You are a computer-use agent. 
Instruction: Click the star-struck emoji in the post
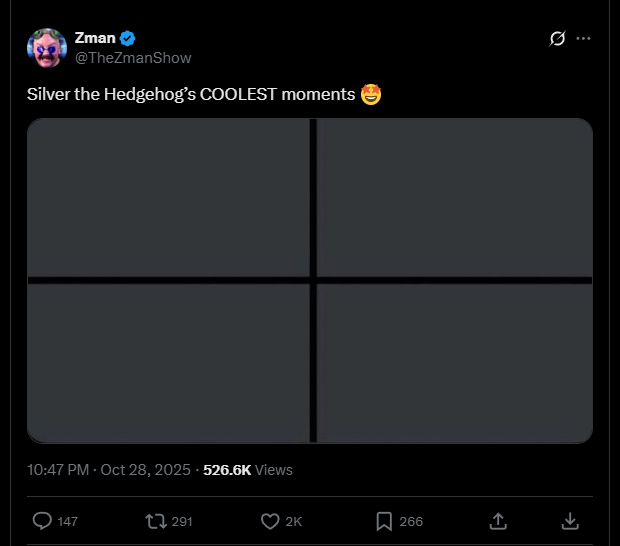click(371, 95)
